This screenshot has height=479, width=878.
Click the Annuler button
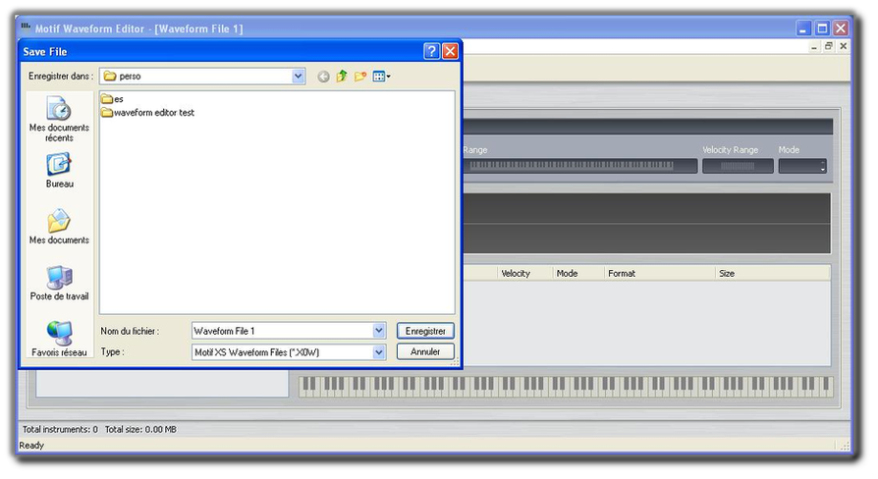tap(425, 352)
